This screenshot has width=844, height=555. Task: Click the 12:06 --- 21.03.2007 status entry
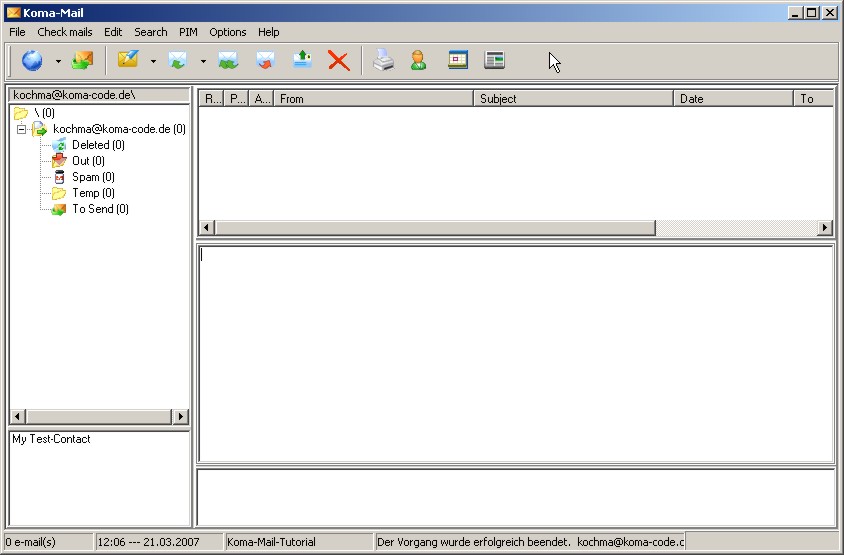pos(159,542)
